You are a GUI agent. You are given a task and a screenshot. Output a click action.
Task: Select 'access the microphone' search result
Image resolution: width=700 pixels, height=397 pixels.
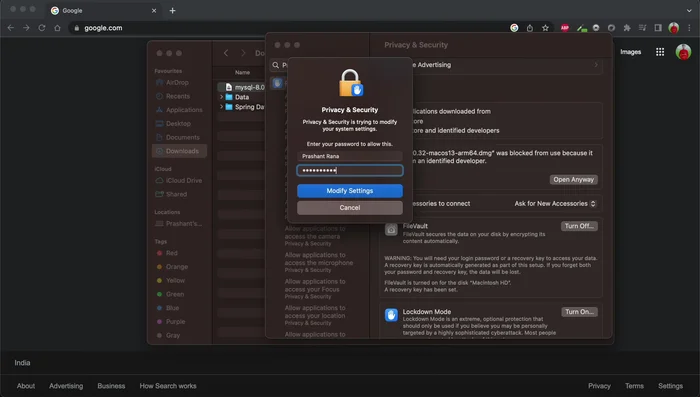pos(319,263)
